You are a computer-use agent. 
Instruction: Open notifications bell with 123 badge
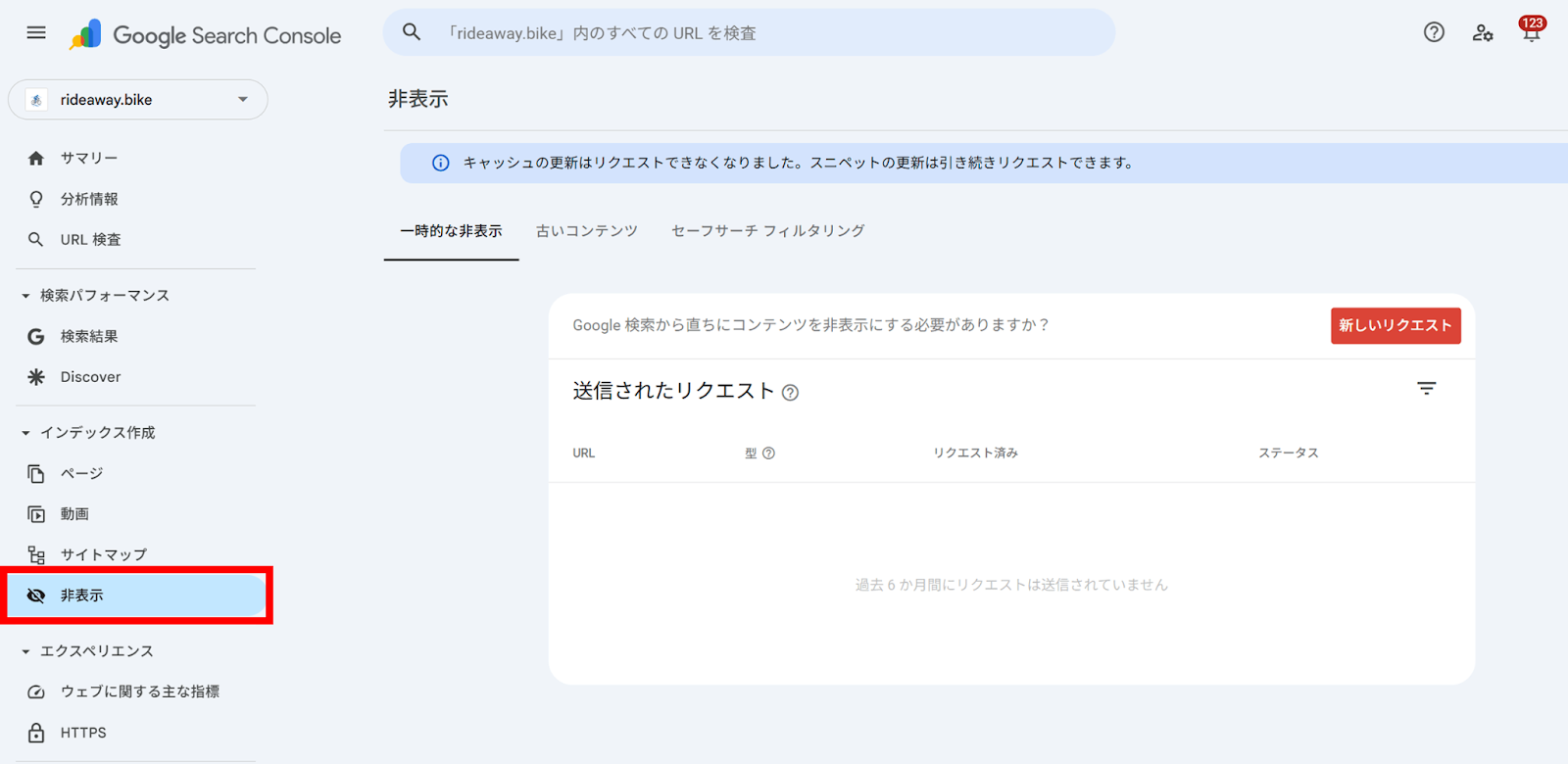tap(1532, 29)
